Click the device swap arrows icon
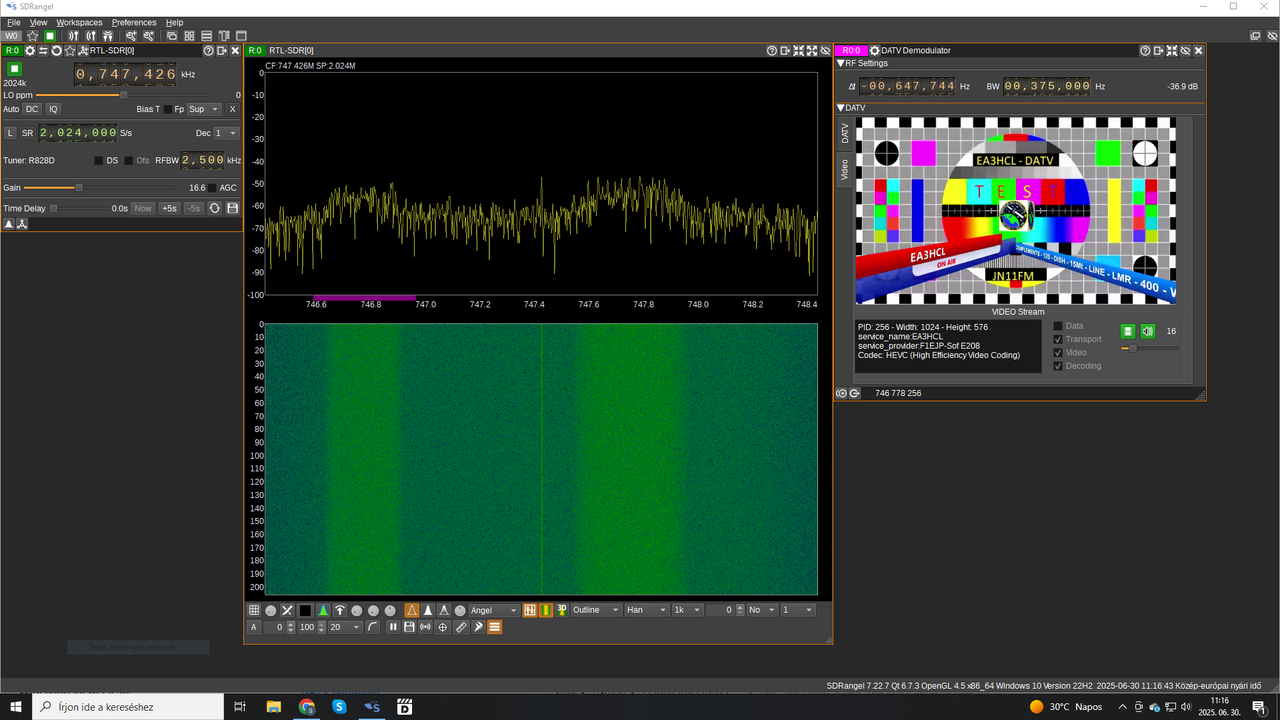 pos(43,51)
